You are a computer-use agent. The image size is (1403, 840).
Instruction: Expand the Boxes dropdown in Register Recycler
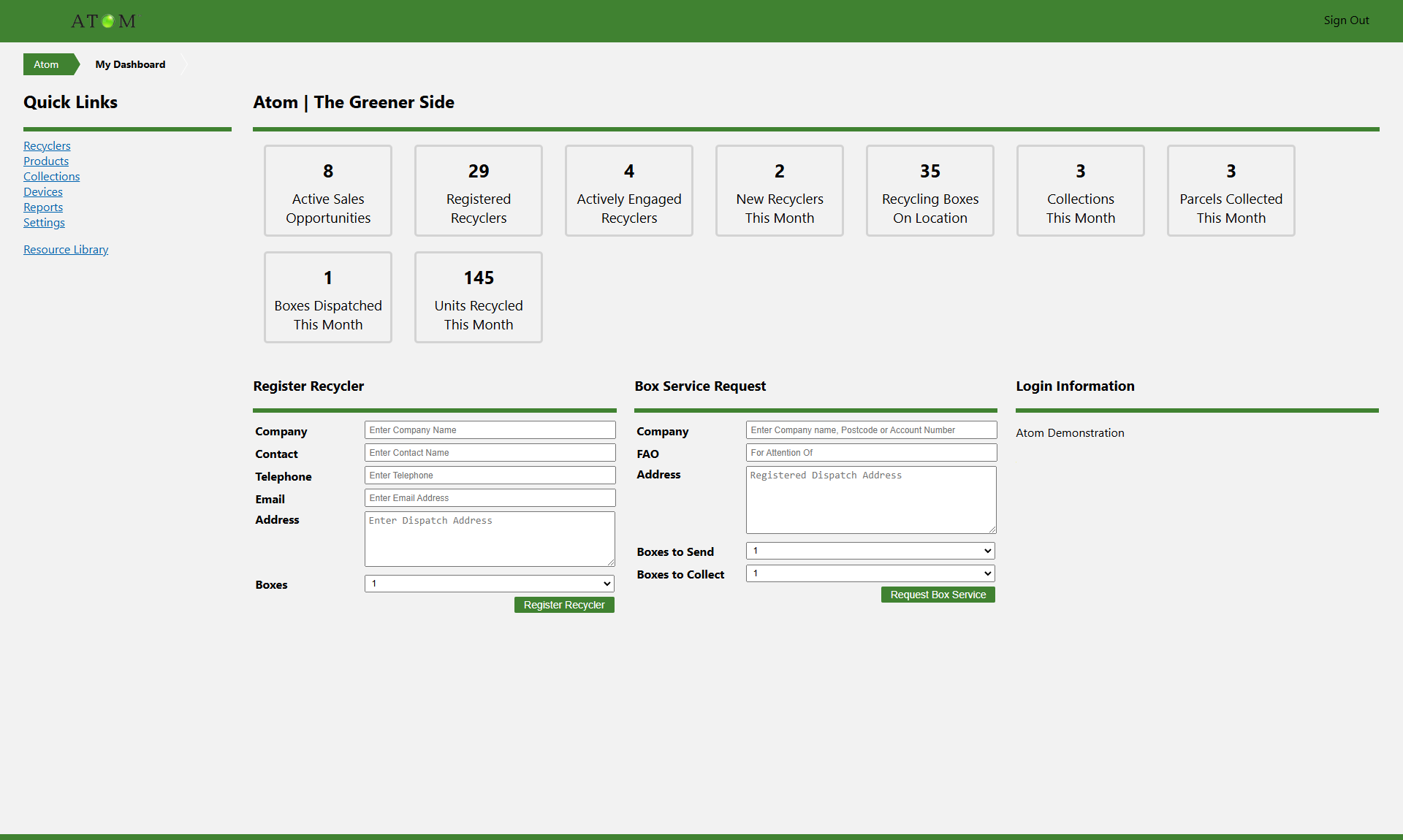(x=489, y=584)
